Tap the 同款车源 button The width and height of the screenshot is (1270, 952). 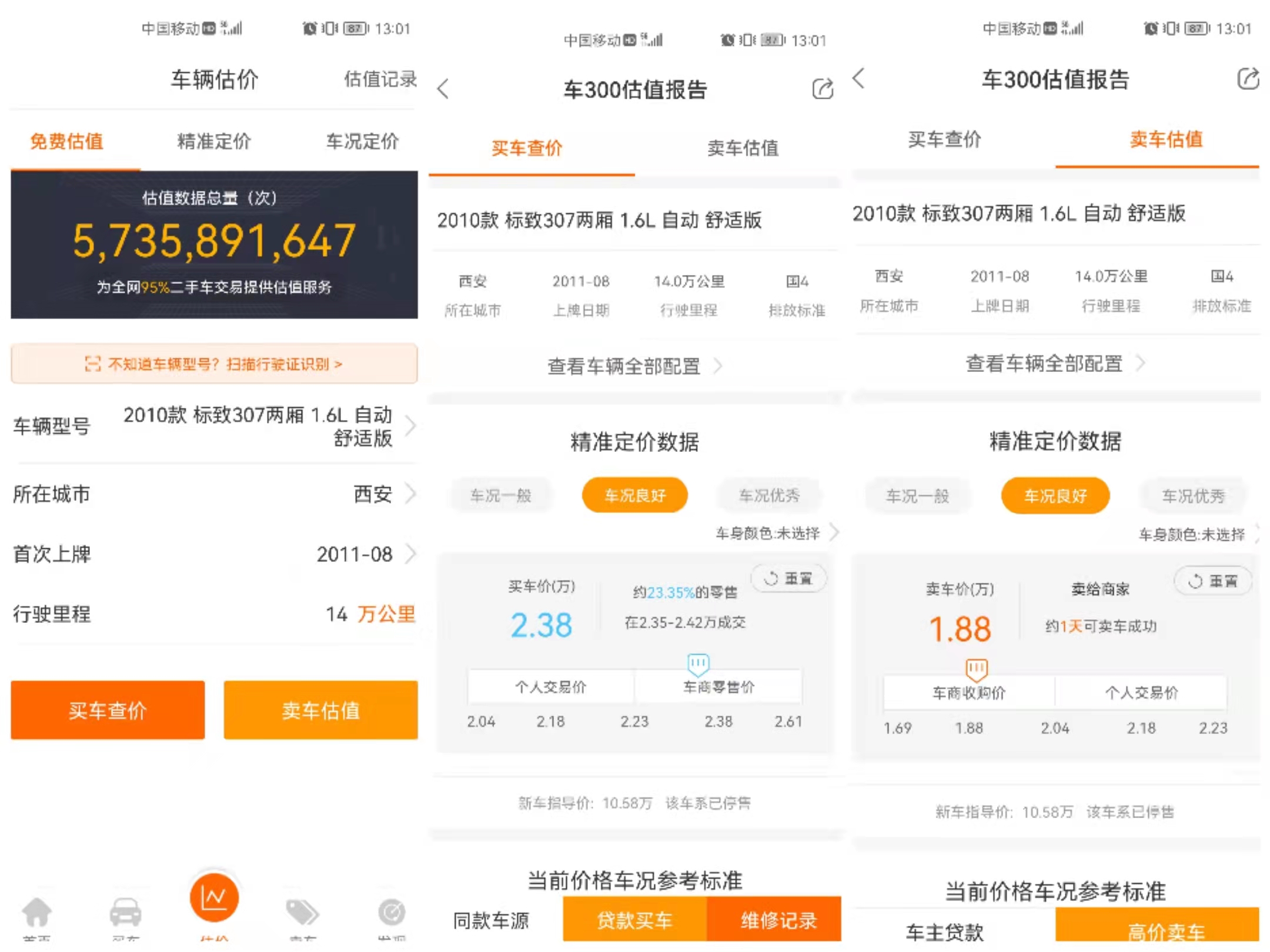[x=491, y=920]
